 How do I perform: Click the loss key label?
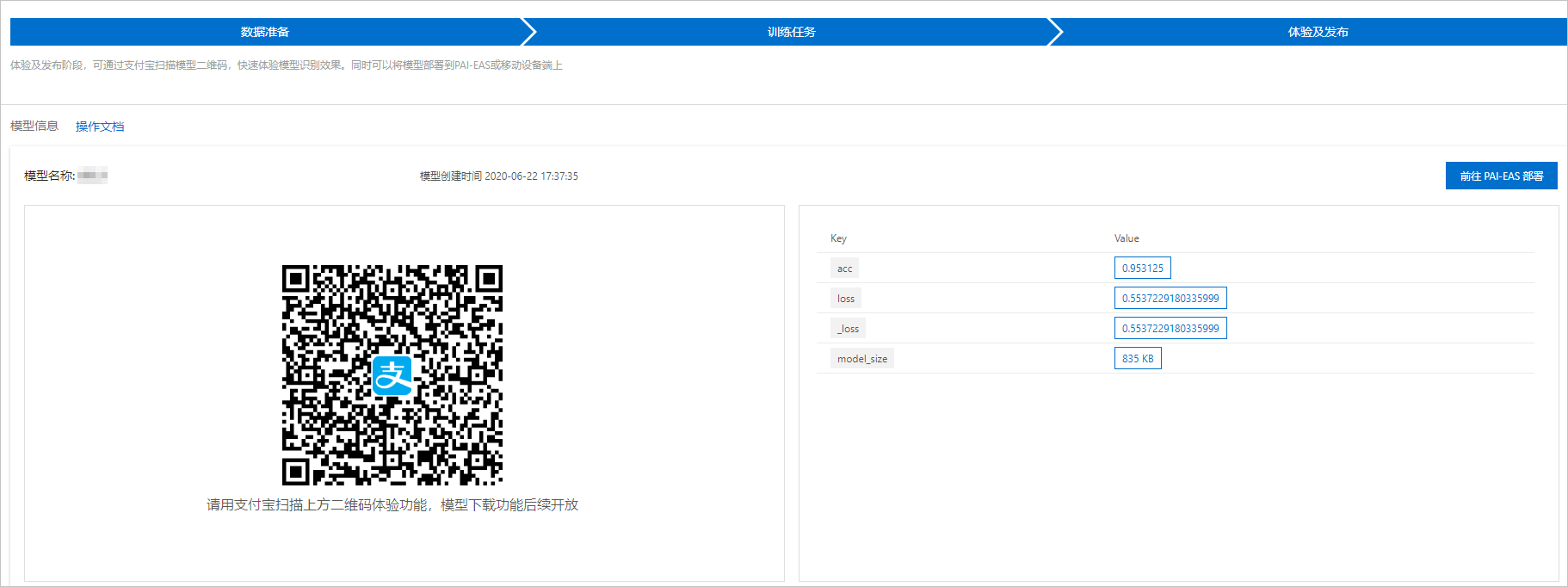[x=846, y=299]
